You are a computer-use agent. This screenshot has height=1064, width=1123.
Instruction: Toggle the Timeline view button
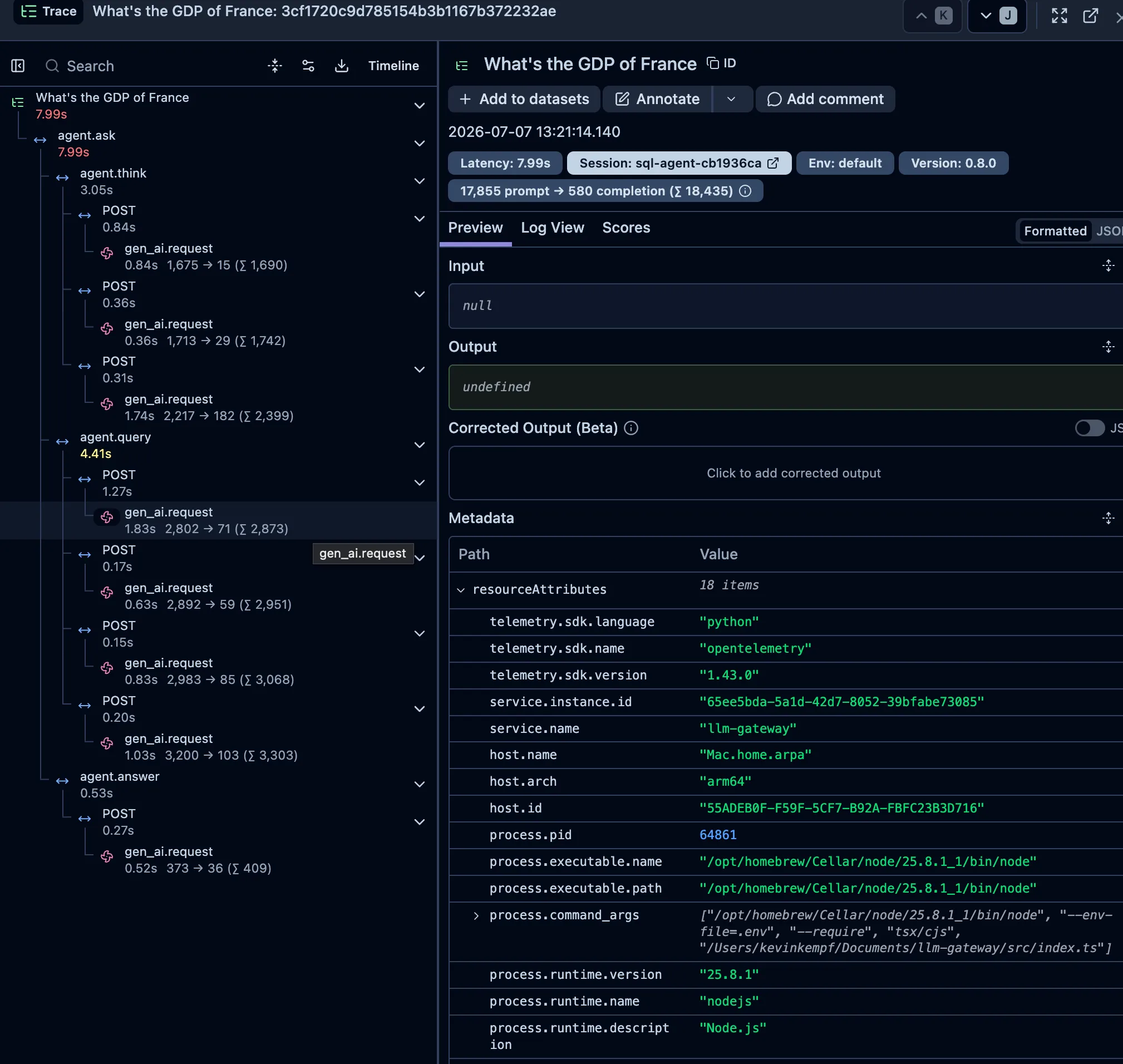(x=393, y=66)
